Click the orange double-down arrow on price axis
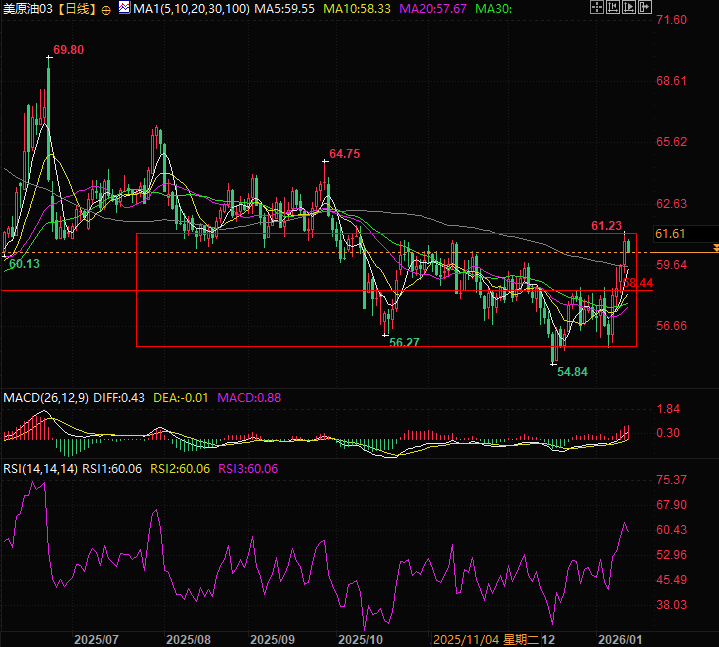The height and width of the screenshot is (647, 719). pyautogui.click(x=714, y=246)
